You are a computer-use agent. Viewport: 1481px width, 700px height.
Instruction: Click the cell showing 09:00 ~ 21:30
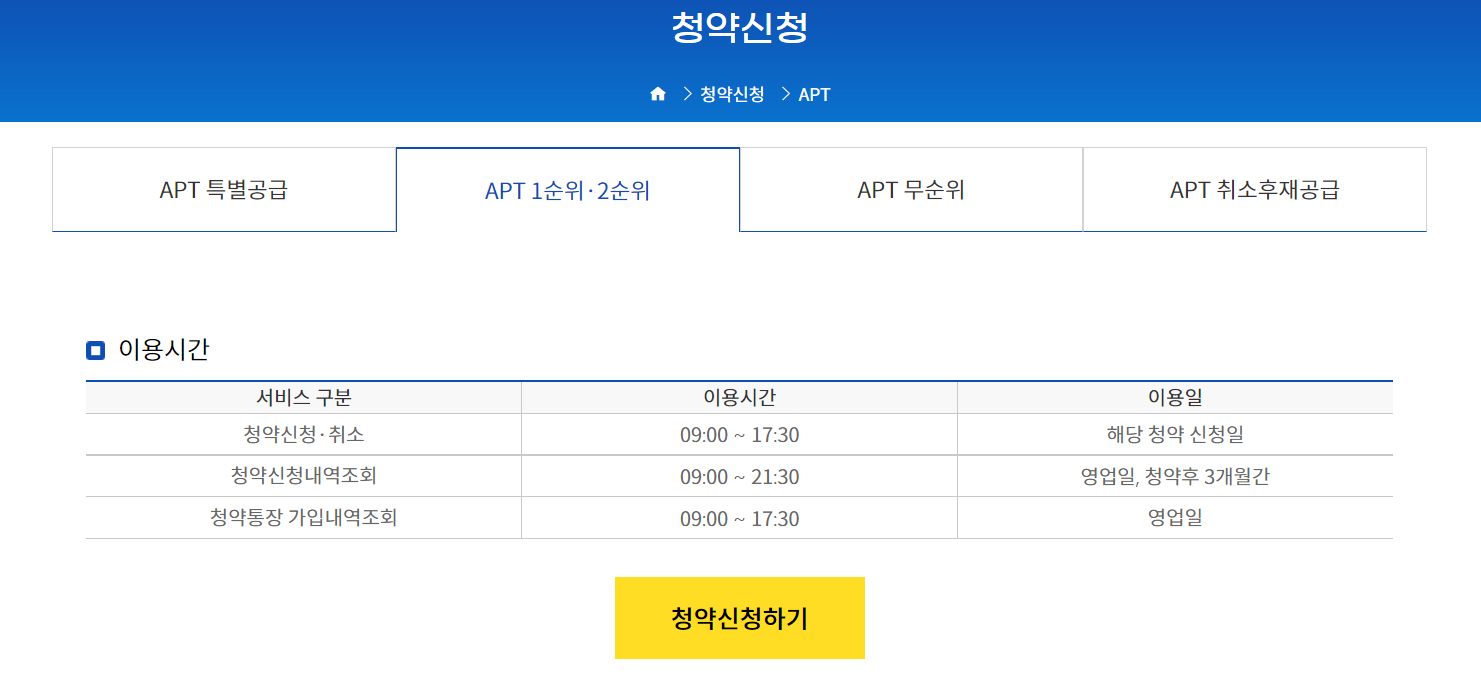click(x=739, y=476)
